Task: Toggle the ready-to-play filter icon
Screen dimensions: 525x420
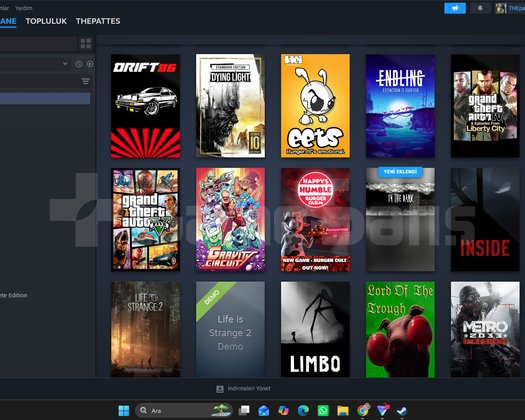Action: point(90,64)
